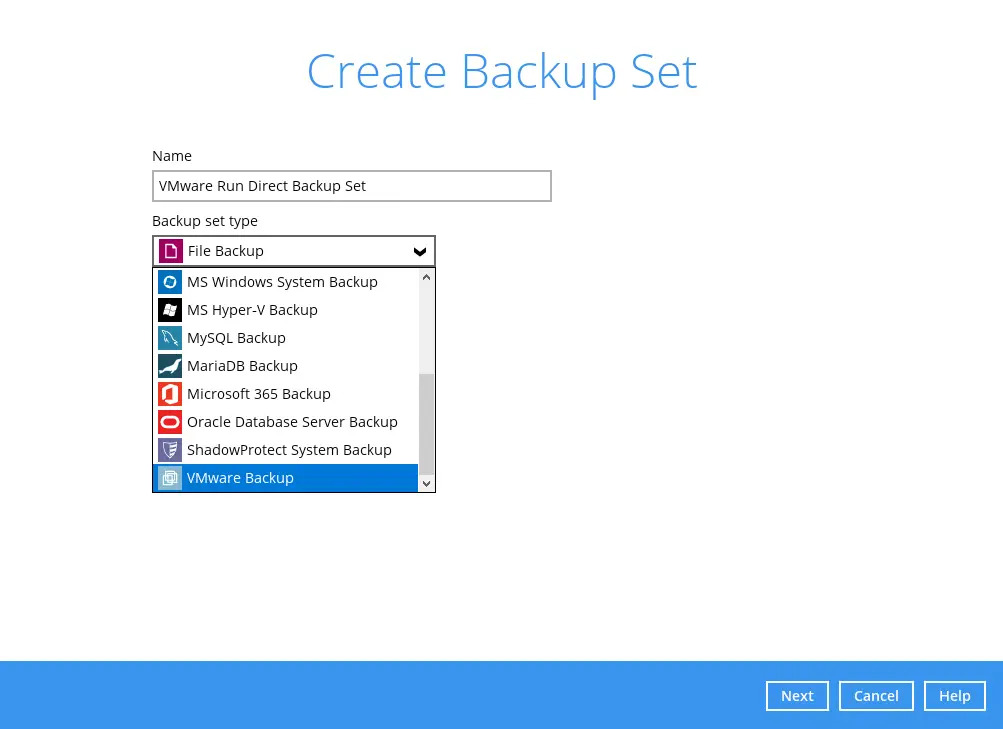The image size is (1003, 729).
Task: Click the MS Hyper-V Backup icon
Action: 170,310
